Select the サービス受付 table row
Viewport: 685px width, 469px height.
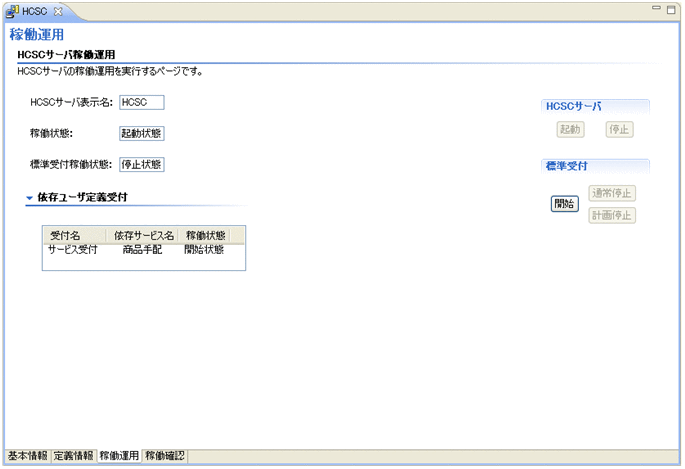click(x=144, y=250)
